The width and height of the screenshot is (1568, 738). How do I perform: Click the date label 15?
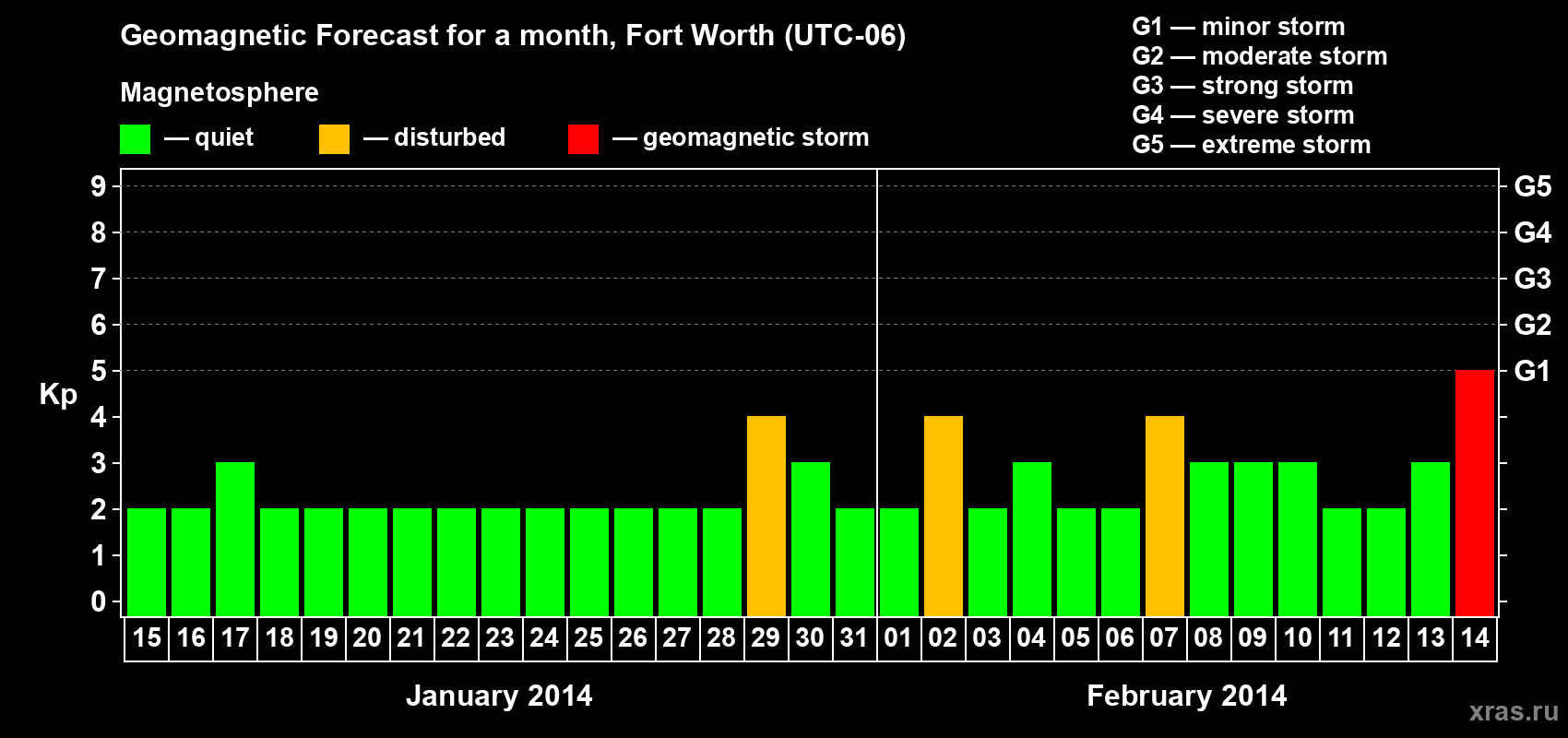coord(146,637)
